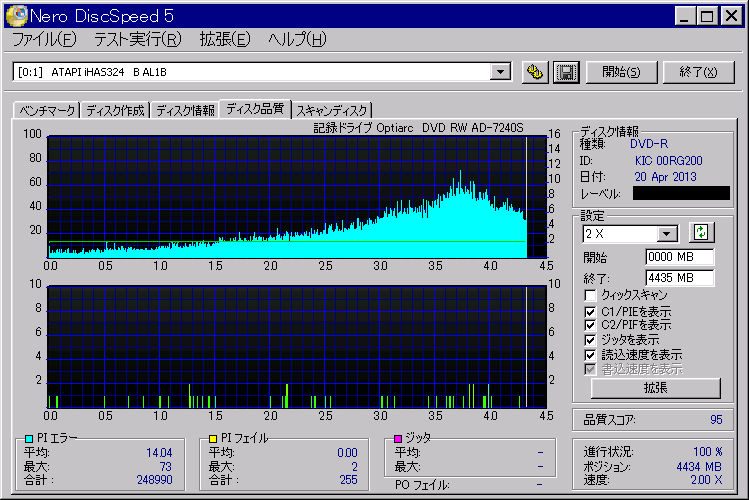Click the PI フェイル lower graph area
Image resolution: width=749 pixels, height=500 pixels.
(297, 347)
